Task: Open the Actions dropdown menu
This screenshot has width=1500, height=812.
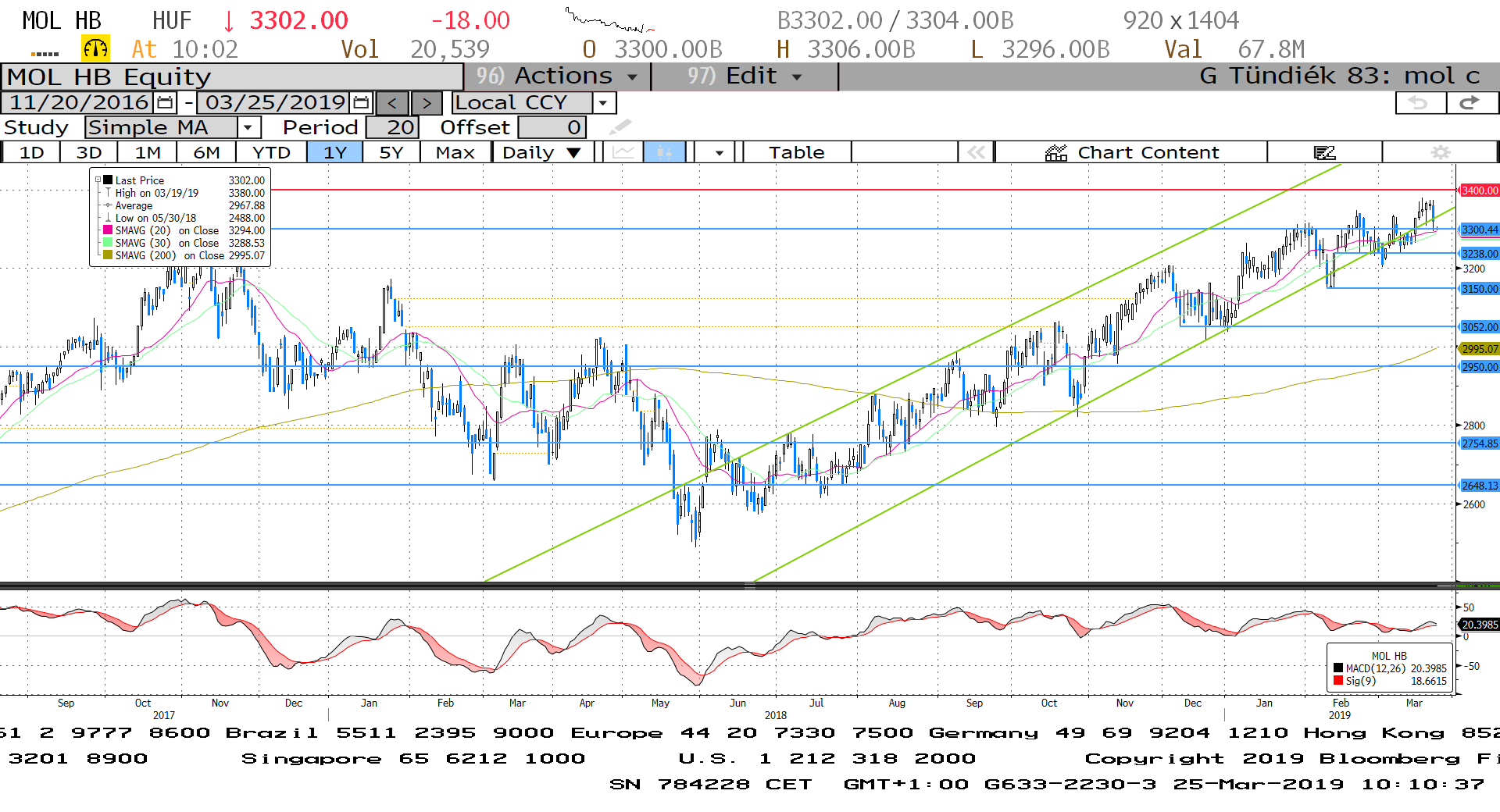Action: [x=558, y=76]
